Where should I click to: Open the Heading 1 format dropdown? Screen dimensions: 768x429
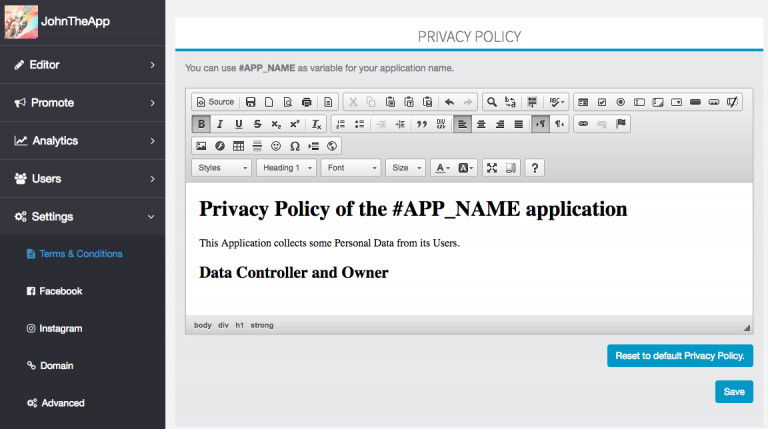click(286, 168)
